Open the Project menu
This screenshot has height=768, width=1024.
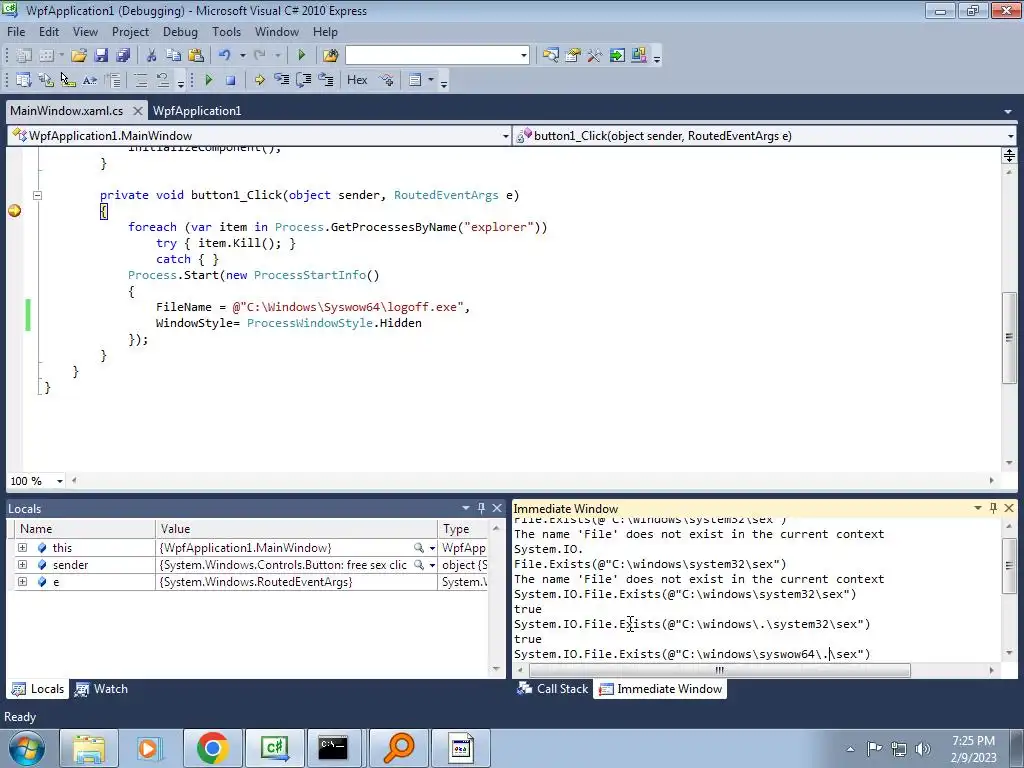130,32
